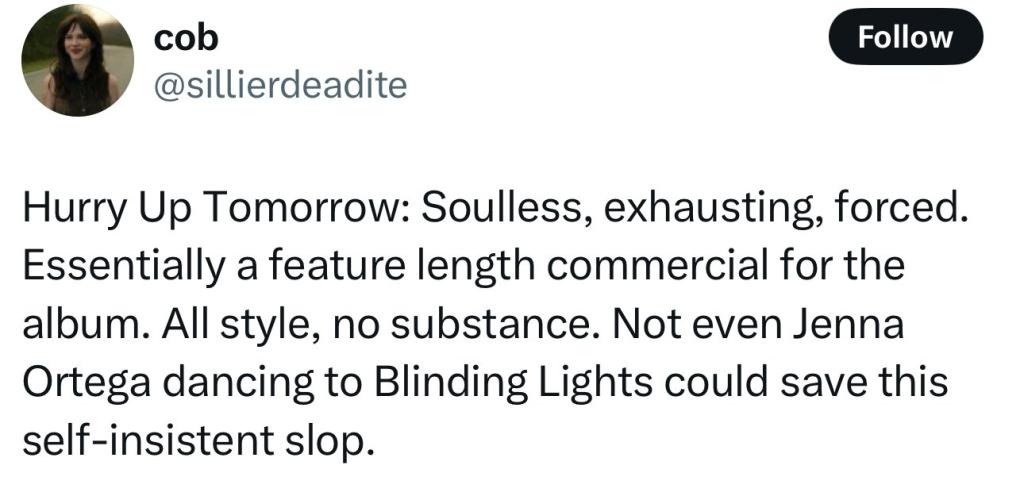This screenshot has width=1024, height=500.
Task: Click the word album in the tweet
Action: (x=84, y=323)
